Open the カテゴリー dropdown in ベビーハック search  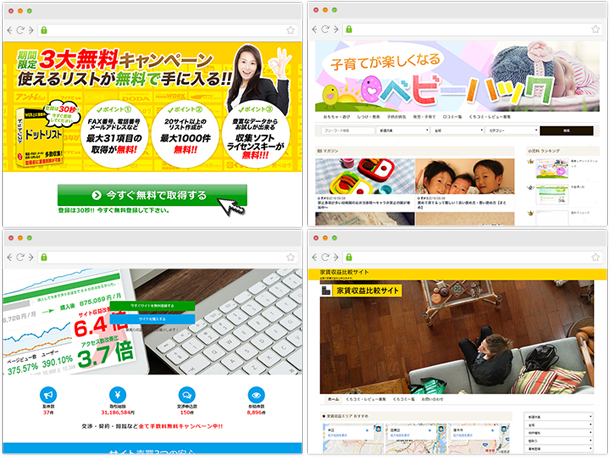click(x=512, y=131)
